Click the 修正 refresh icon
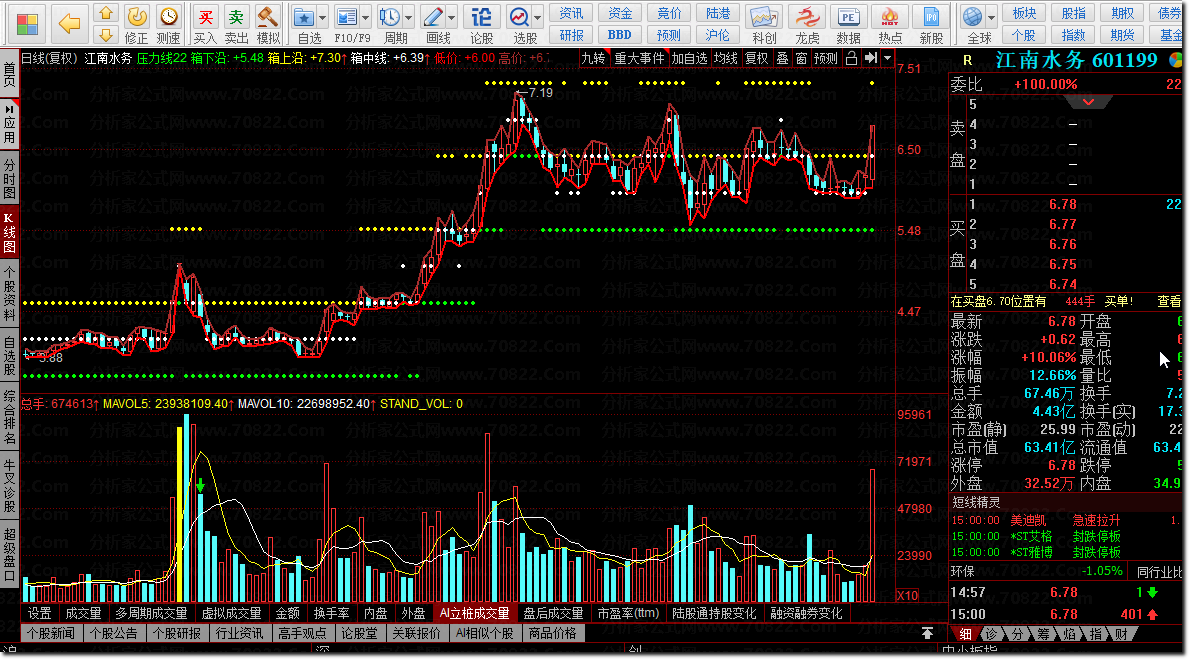Screen dimensions: 1191x660 click(137, 17)
